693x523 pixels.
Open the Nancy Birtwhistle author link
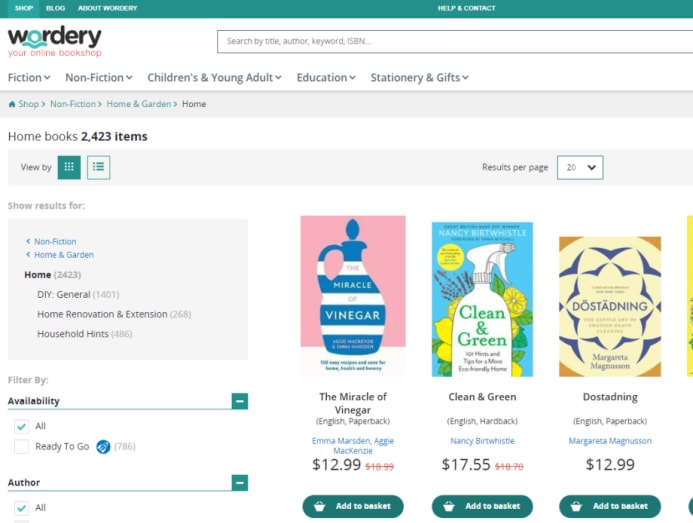[482, 441]
